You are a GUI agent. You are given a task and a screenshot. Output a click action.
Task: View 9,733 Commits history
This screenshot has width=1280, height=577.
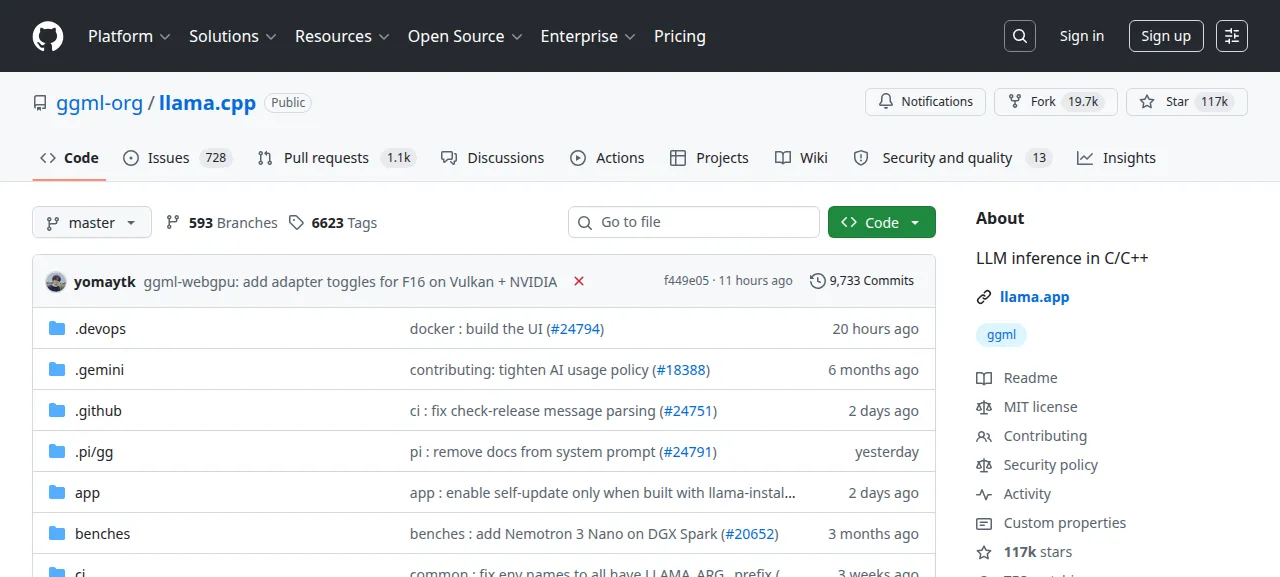coord(862,281)
